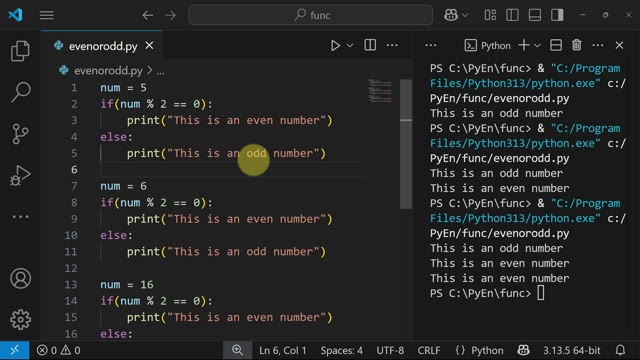Go back with the left arrow
Image resolution: width=640 pixels, height=360 pixels.
point(148,16)
